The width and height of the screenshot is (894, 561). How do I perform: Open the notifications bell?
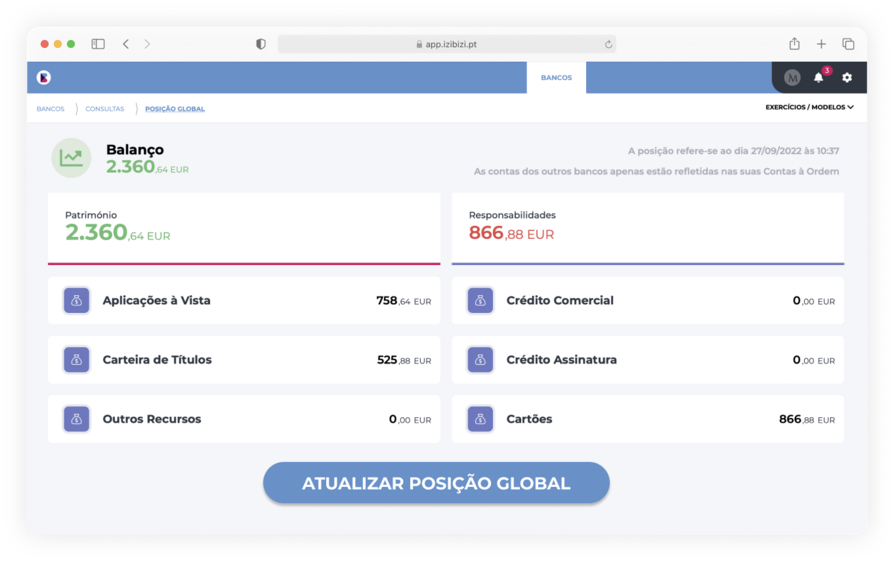tap(818, 78)
